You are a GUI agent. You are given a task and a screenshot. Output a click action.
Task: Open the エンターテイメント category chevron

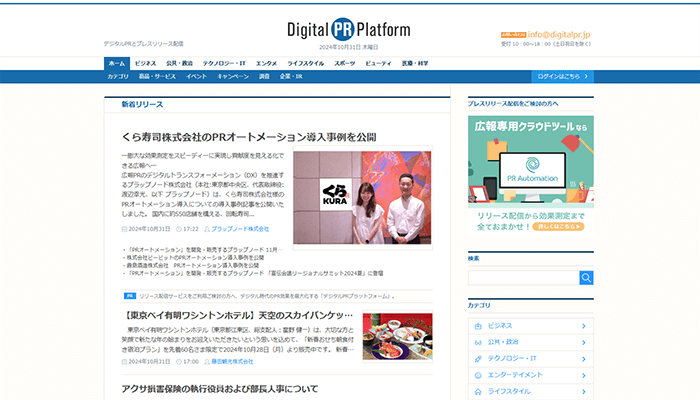tap(583, 375)
